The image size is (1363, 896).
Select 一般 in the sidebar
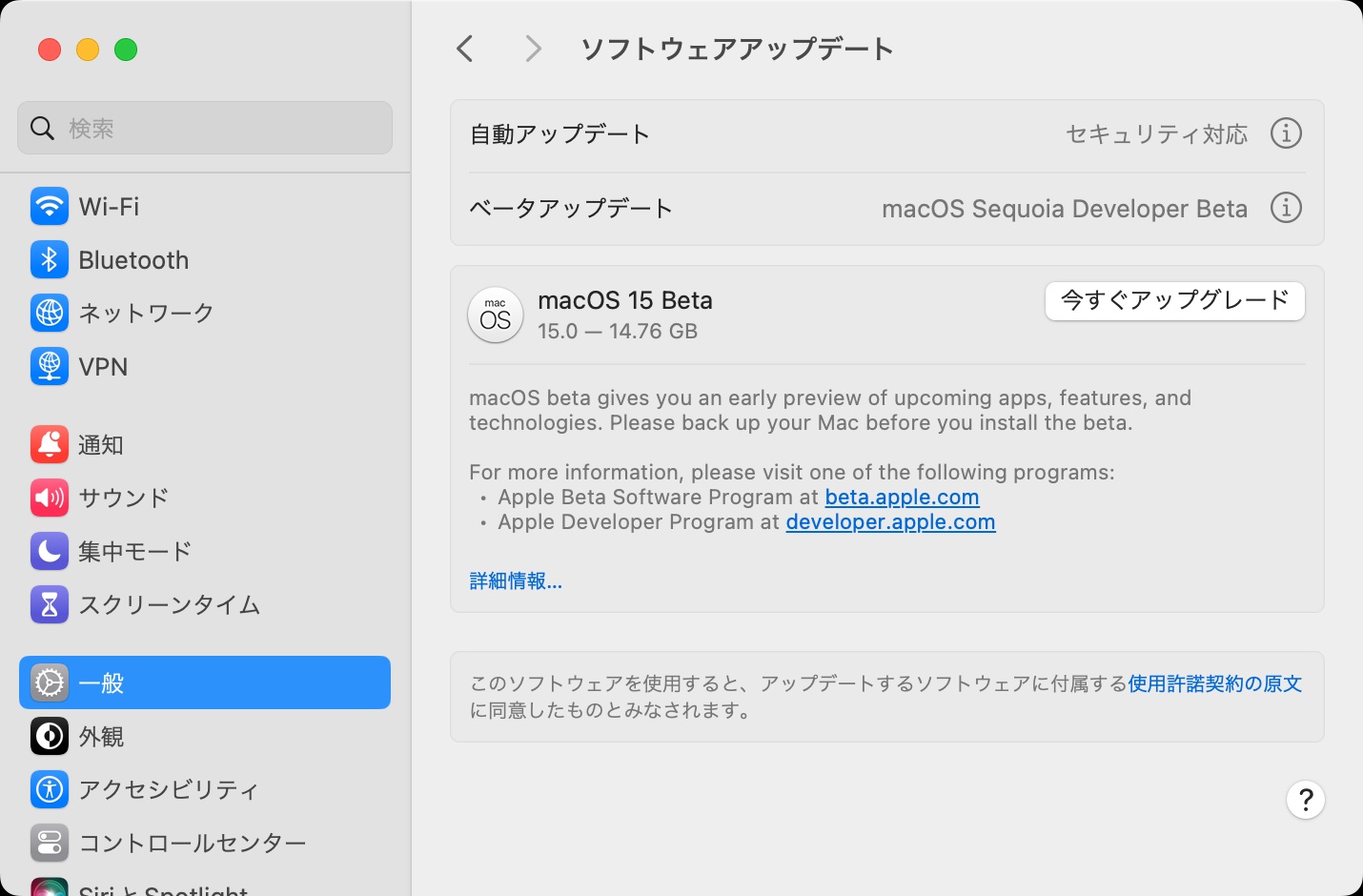205,682
